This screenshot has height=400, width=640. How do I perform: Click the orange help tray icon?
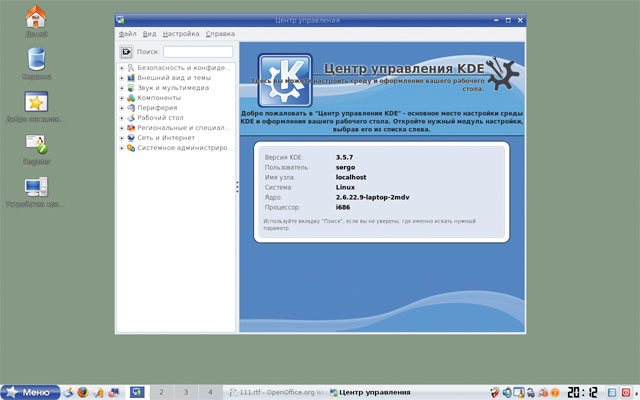click(555, 392)
